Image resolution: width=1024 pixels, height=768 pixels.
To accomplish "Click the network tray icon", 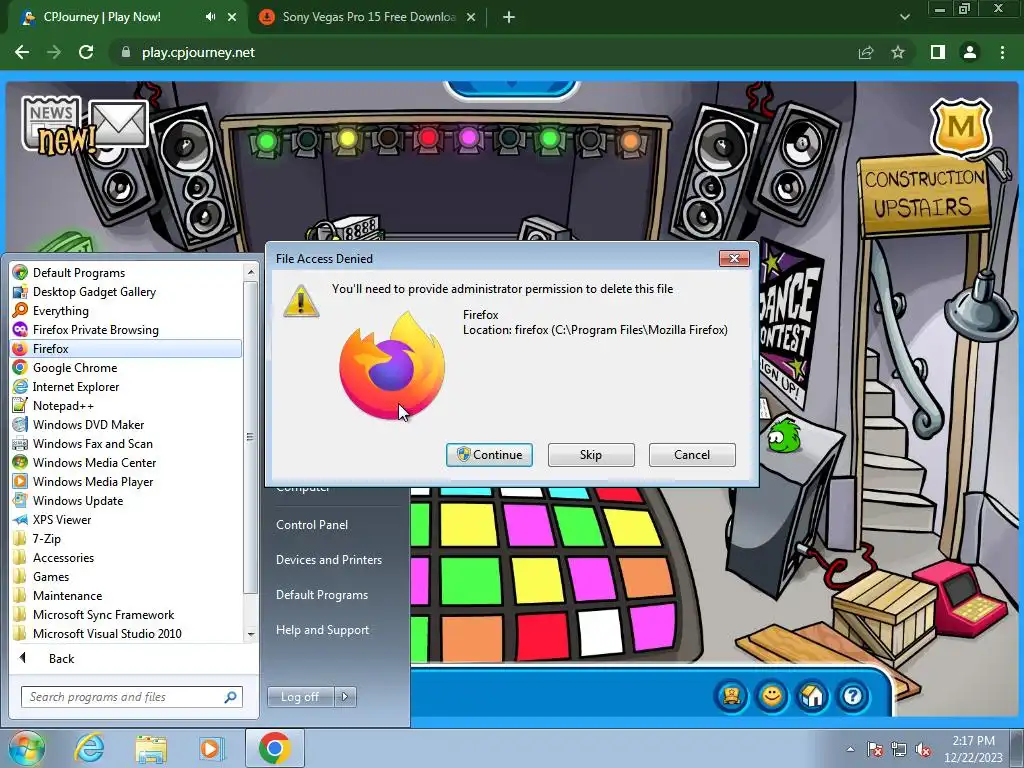I will click(899, 749).
